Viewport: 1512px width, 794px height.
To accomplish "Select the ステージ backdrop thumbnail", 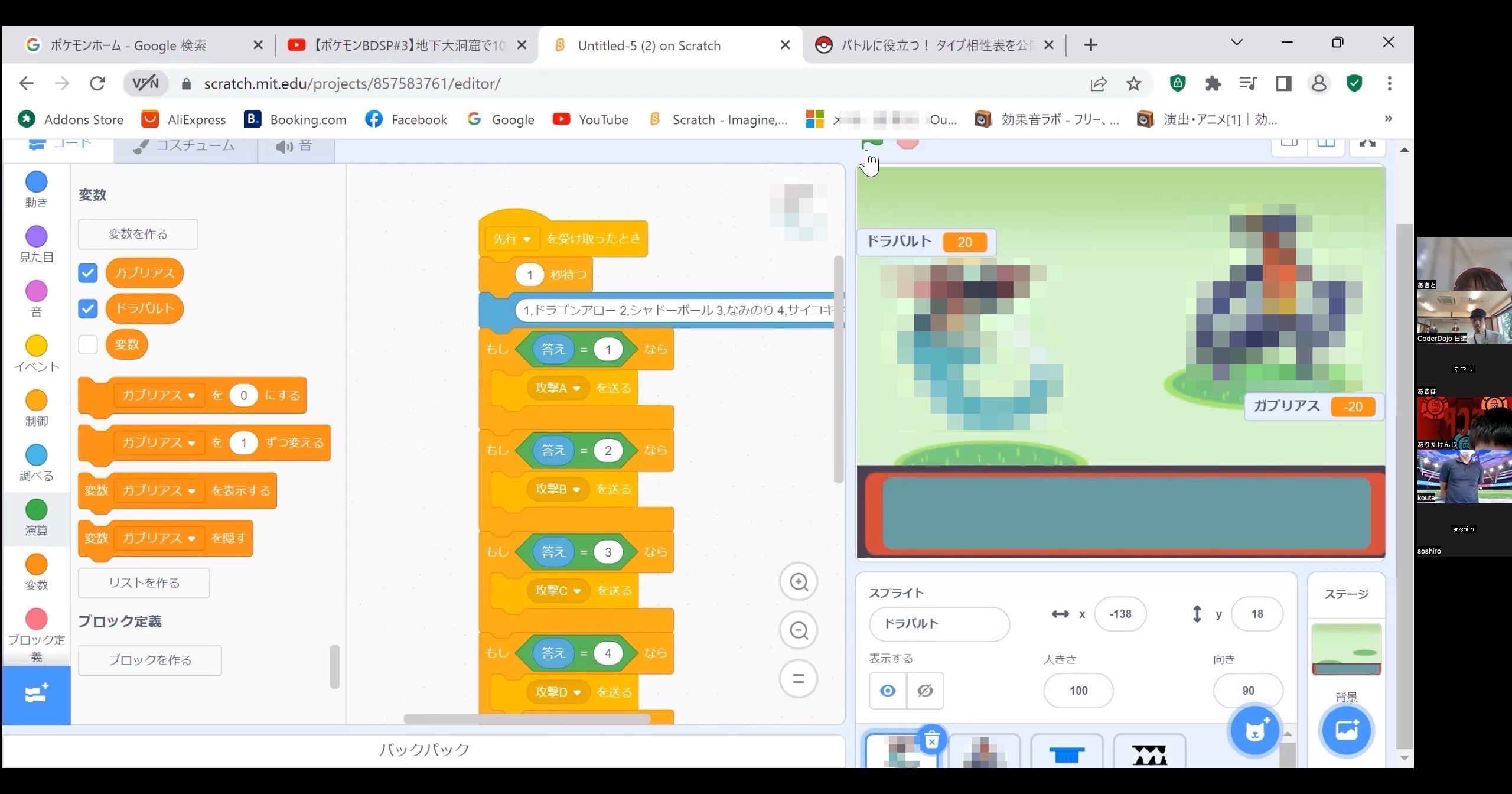I will (x=1346, y=650).
